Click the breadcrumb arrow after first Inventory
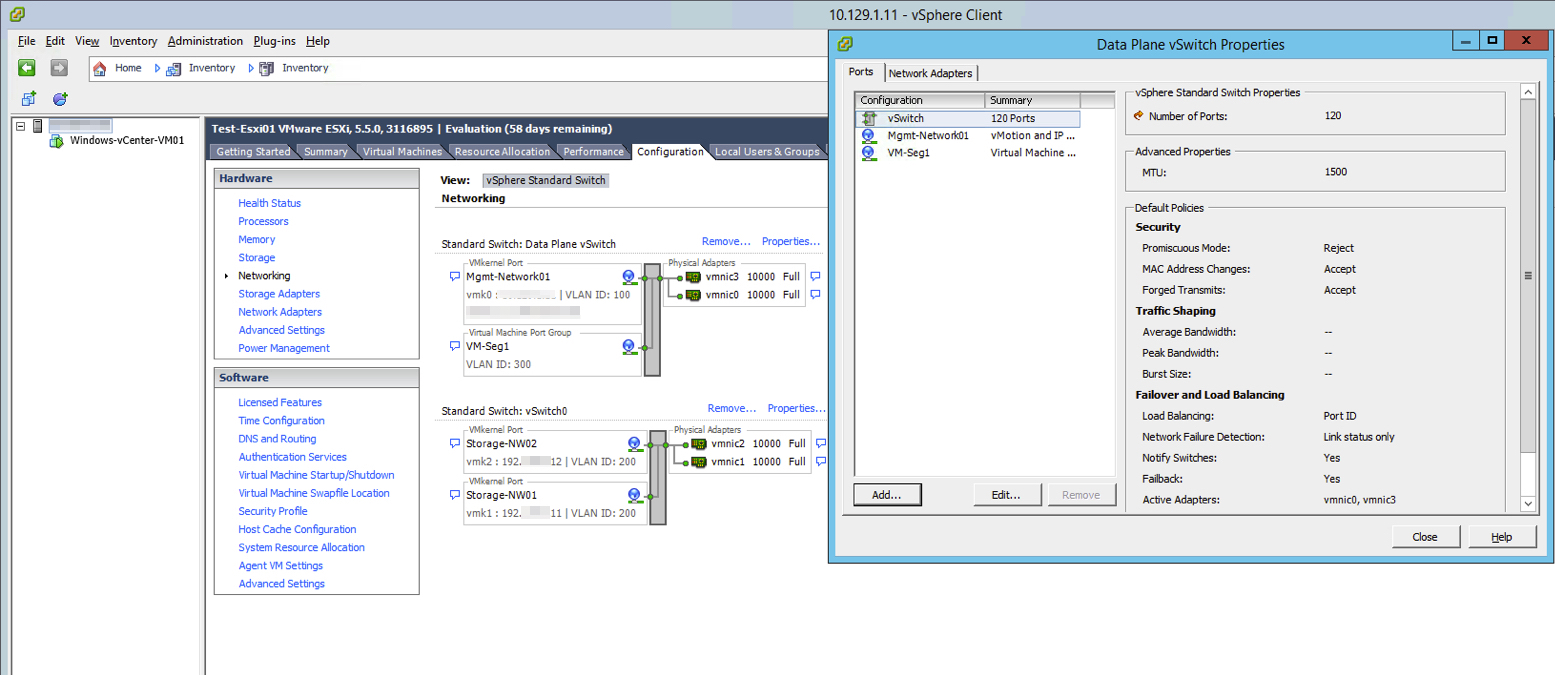The width and height of the screenshot is (1555, 675). coord(250,68)
